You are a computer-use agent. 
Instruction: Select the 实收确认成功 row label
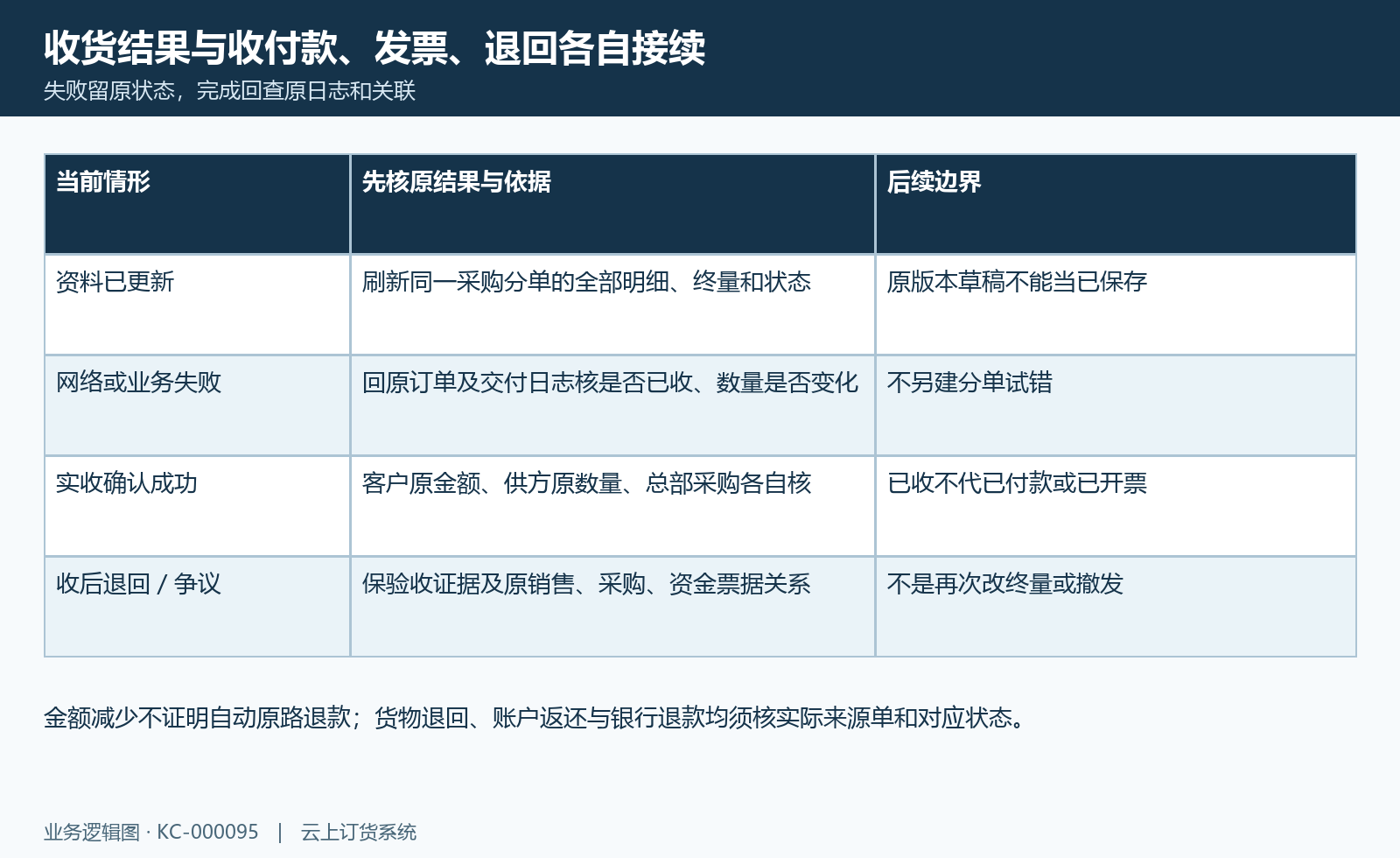tap(197, 506)
